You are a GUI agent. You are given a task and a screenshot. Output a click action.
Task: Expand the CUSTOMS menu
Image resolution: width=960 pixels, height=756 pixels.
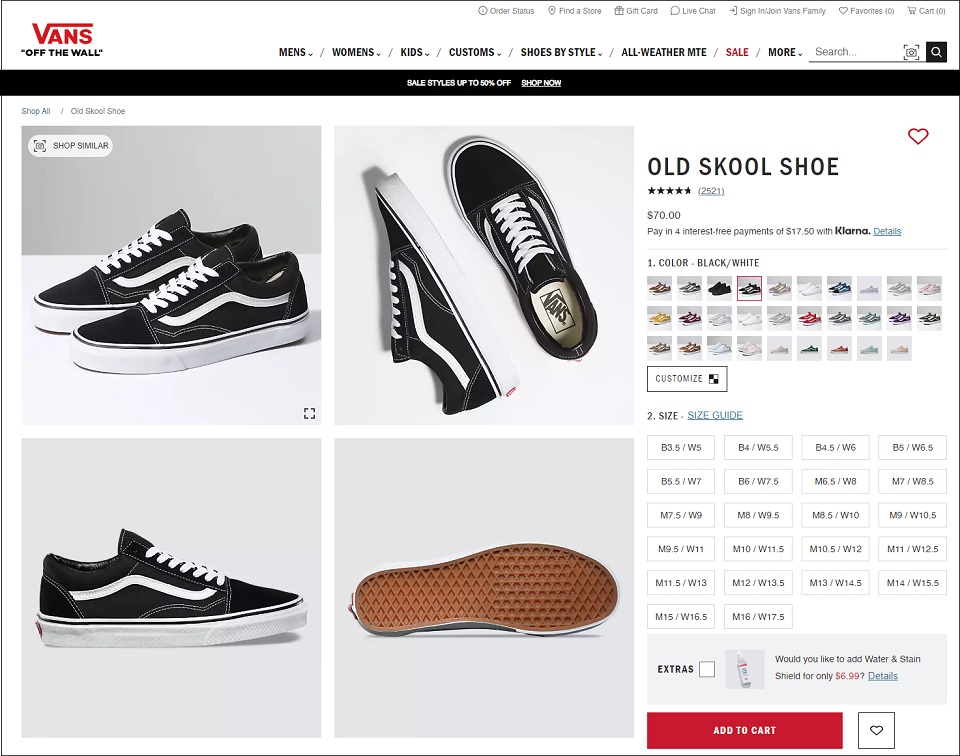coord(475,53)
